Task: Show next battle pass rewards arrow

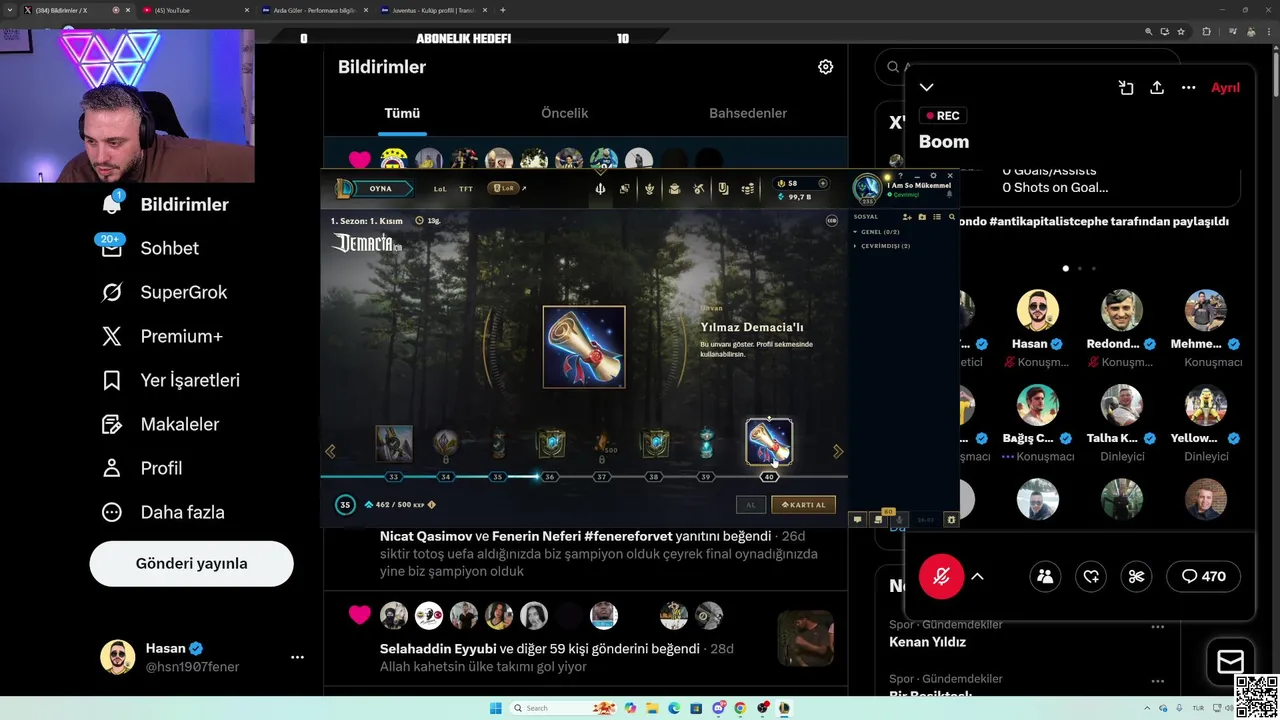Action: click(x=838, y=452)
